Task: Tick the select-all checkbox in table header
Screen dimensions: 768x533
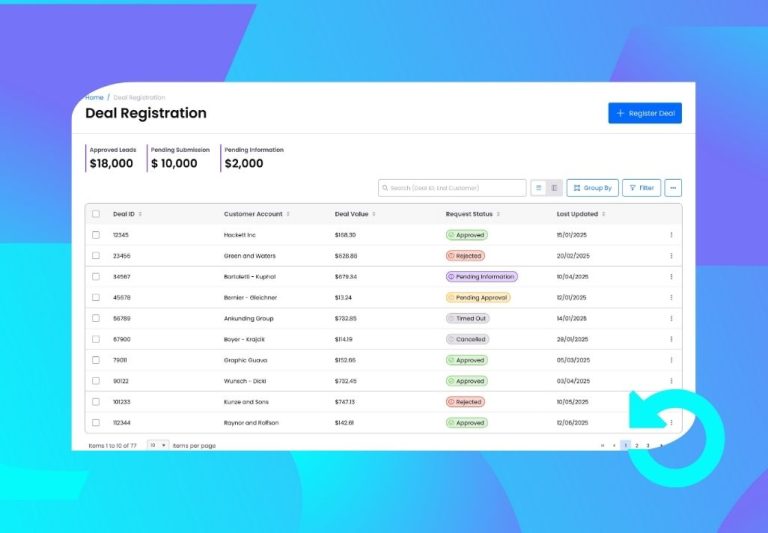Action: (96, 214)
